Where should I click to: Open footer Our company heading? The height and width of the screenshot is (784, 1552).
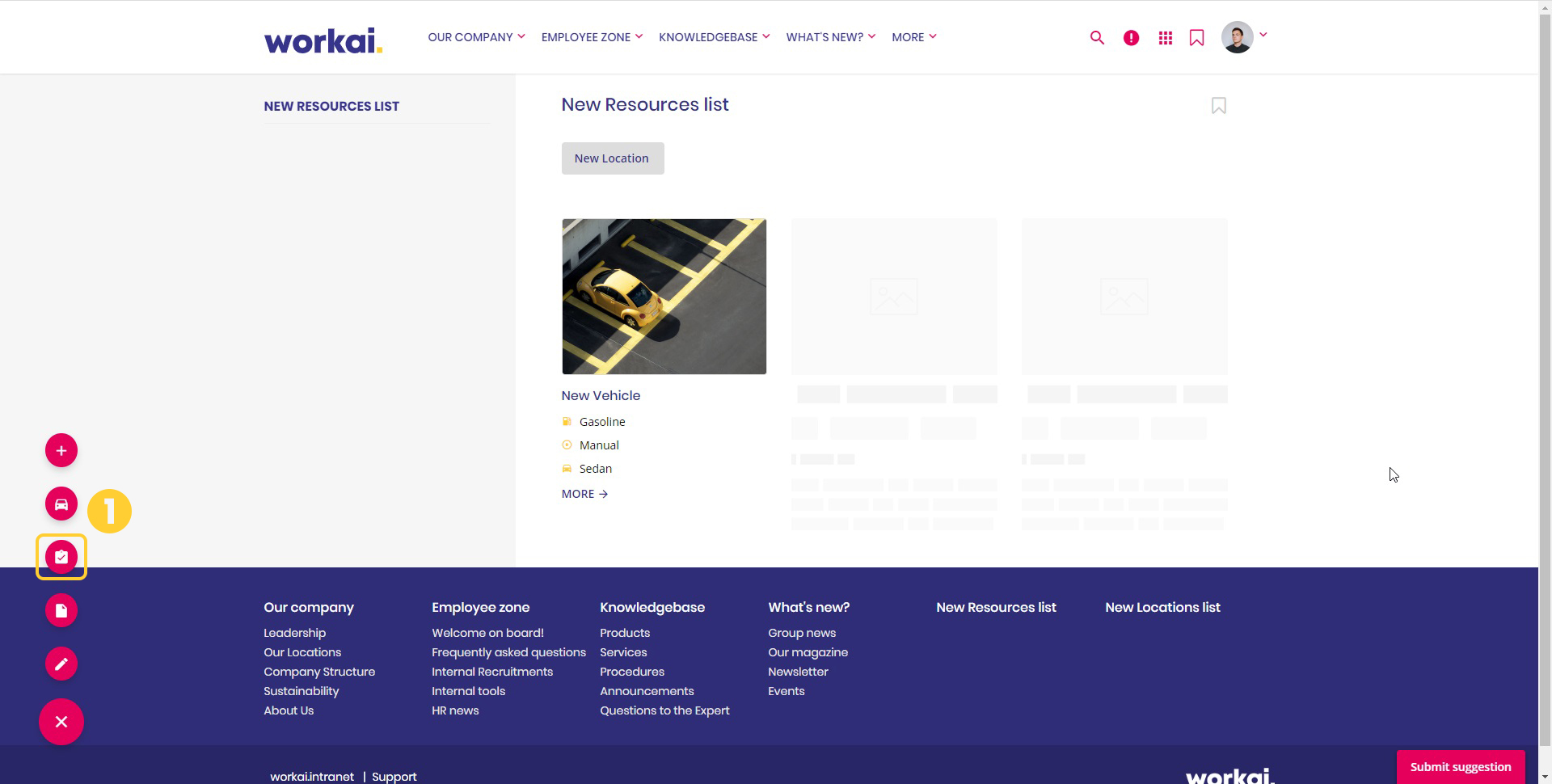click(309, 607)
